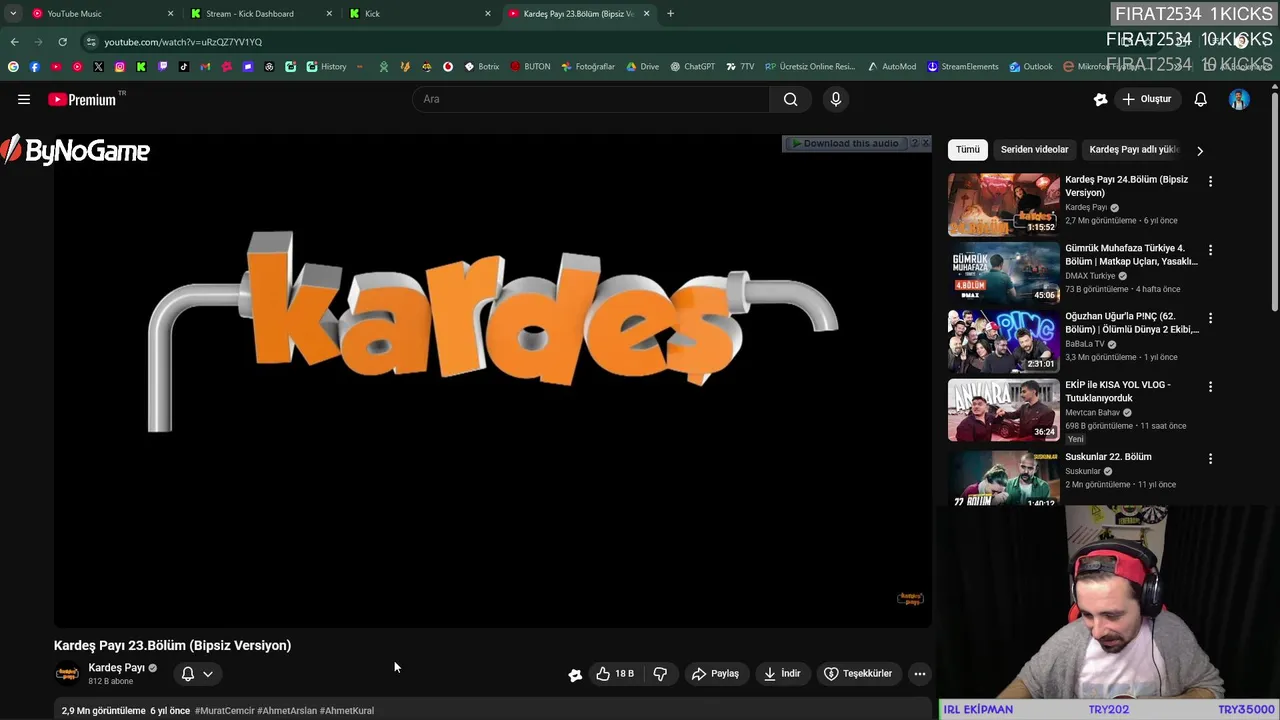Open the Outlook bookmark
This screenshot has height=720, width=1280.
tap(1030, 67)
